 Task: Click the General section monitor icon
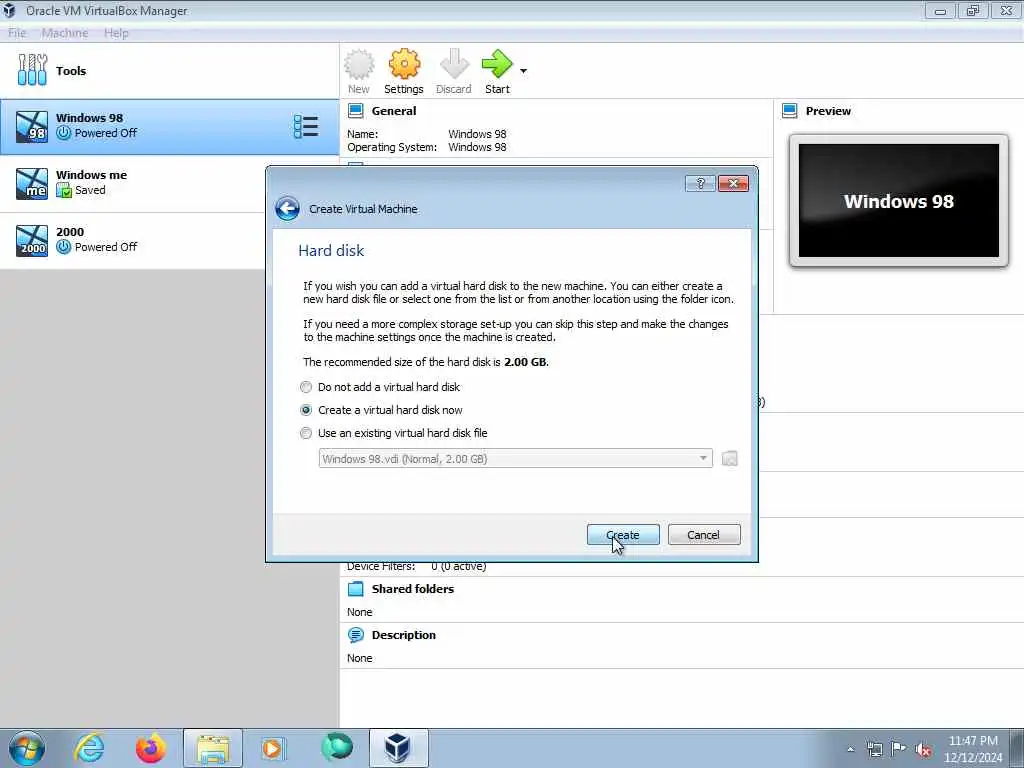click(356, 111)
